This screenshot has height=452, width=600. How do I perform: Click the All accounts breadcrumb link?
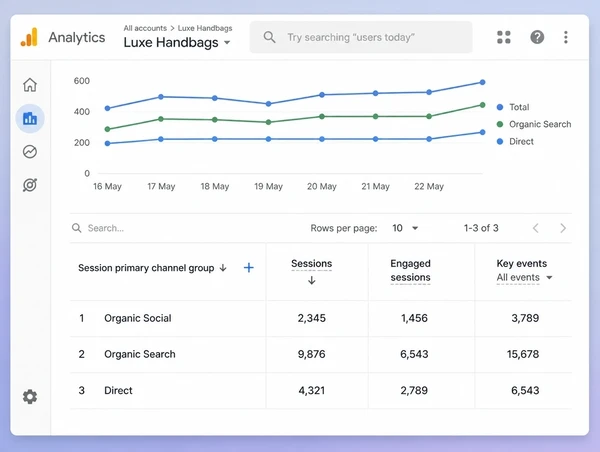pyautogui.click(x=145, y=28)
